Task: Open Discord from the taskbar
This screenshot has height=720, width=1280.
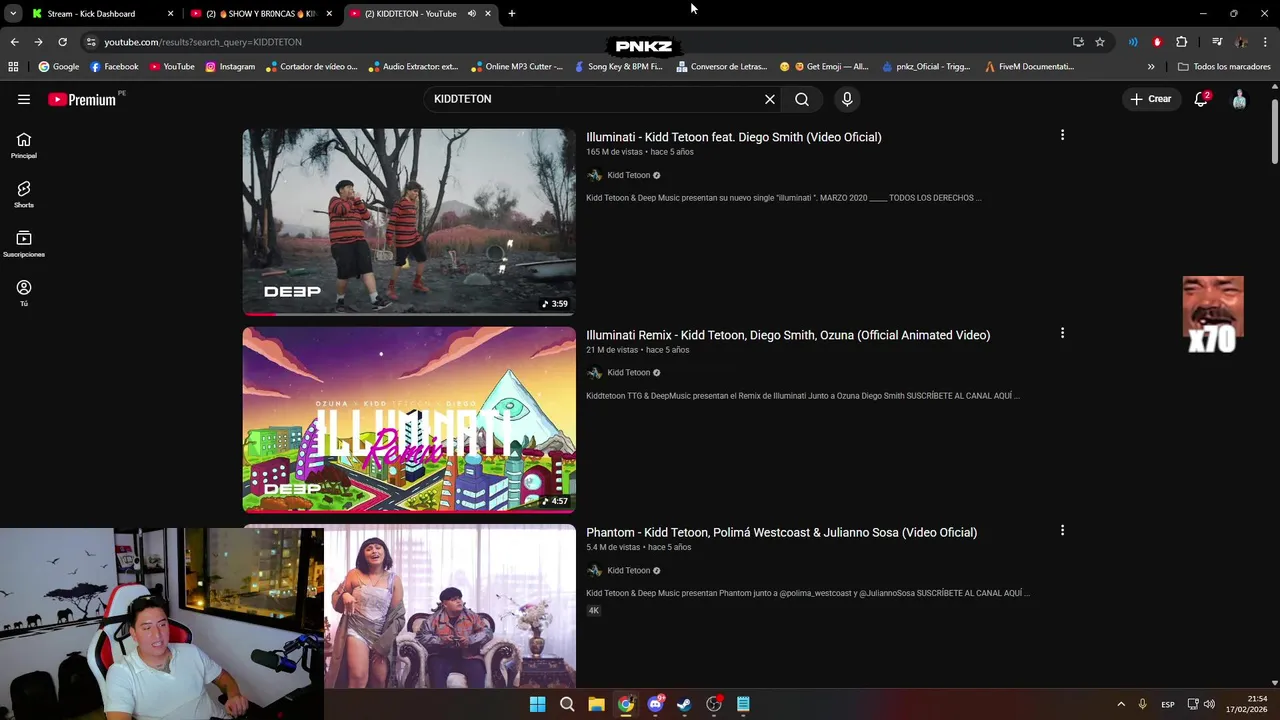Action: click(x=655, y=704)
